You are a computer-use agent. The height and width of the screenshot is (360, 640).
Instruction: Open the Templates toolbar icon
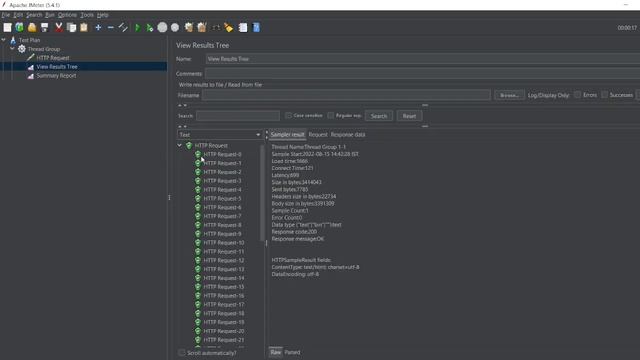pos(19,27)
